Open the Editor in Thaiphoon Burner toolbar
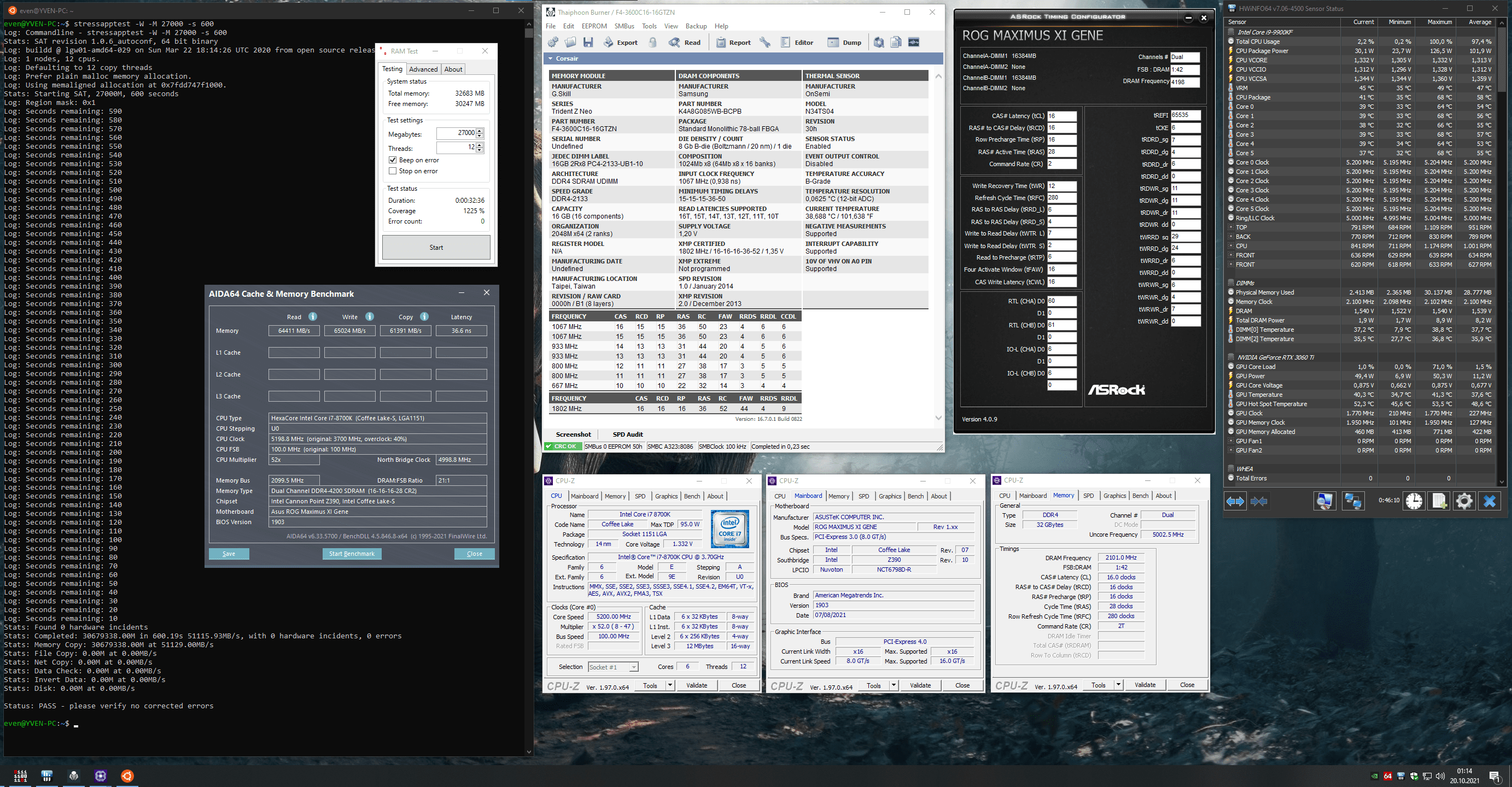This screenshot has width=1512, height=787. pos(797,42)
